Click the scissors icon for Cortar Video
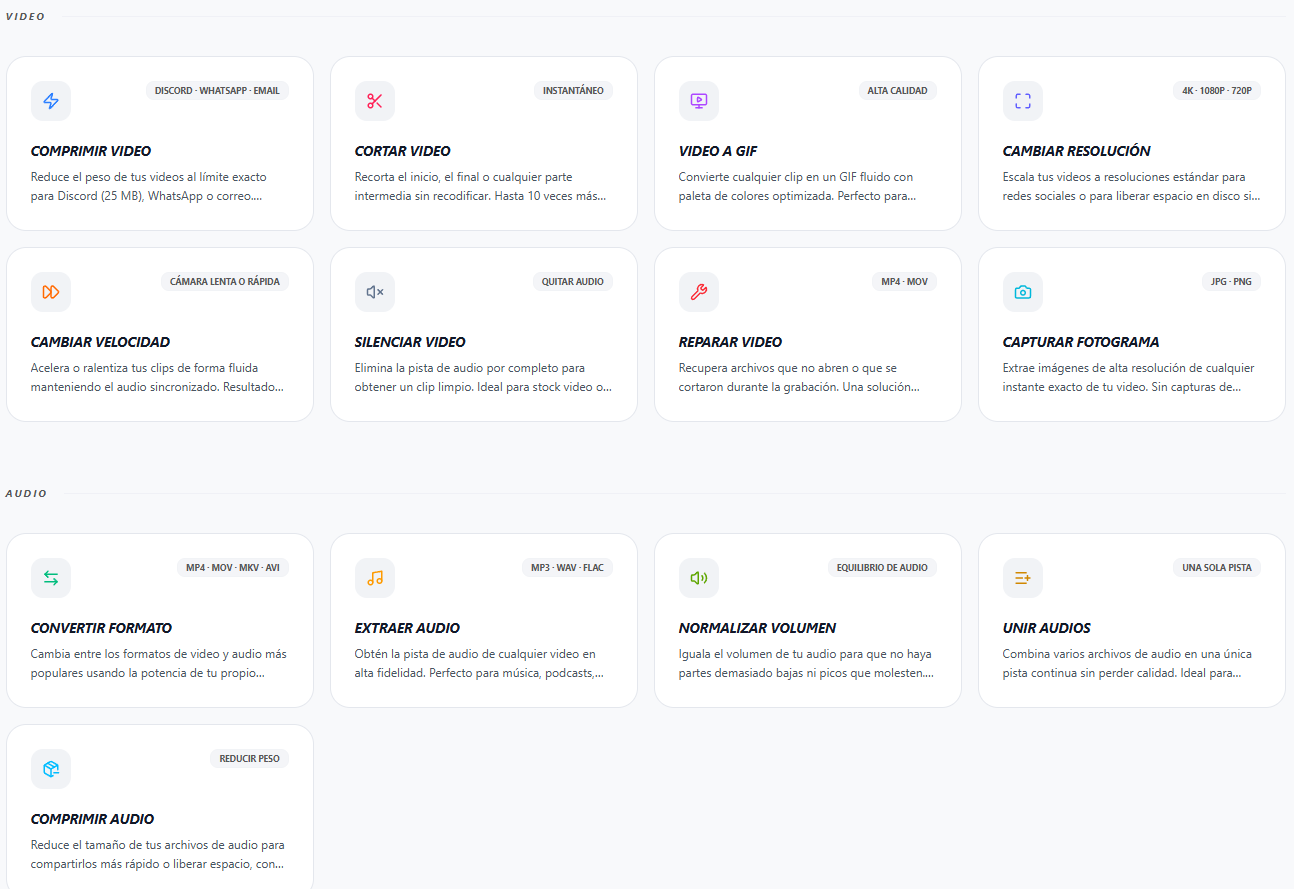 click(375, 101)
